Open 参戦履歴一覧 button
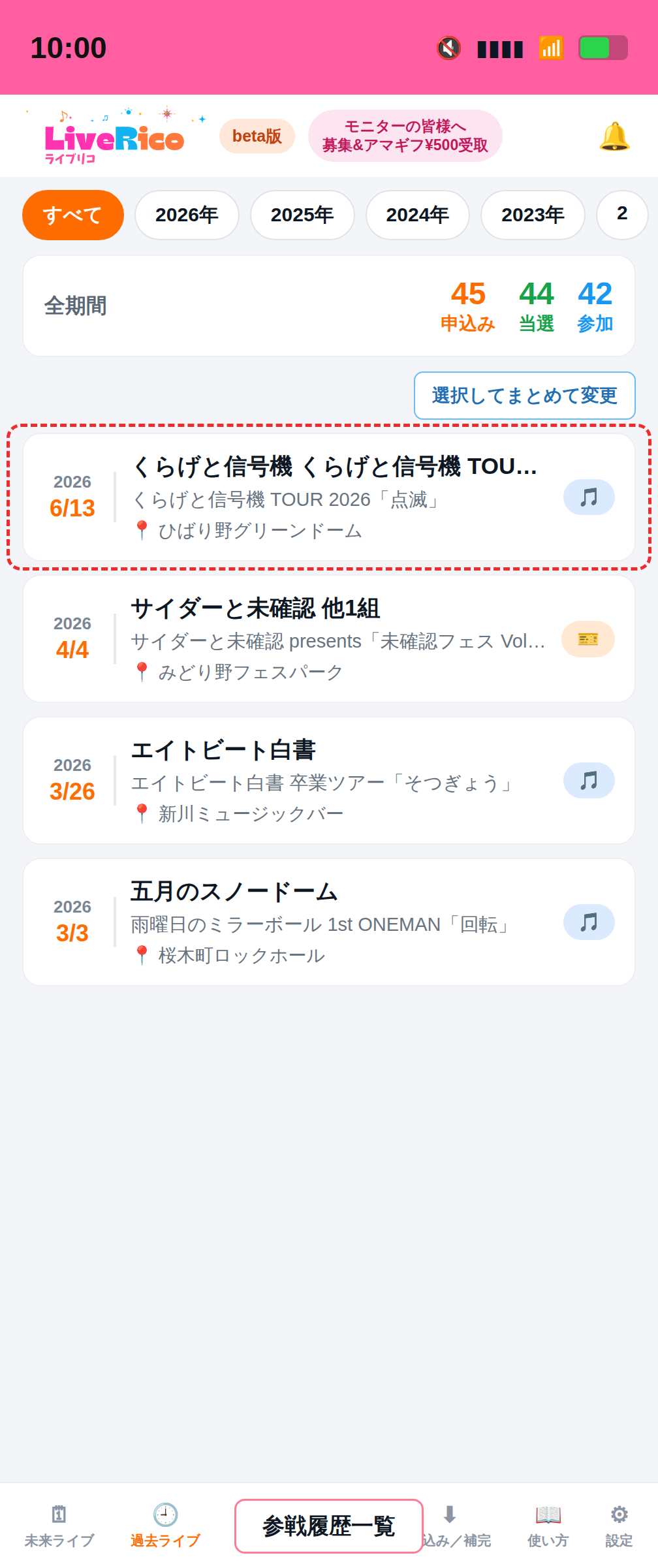 pyautogui.click(x=329, y=1526)
